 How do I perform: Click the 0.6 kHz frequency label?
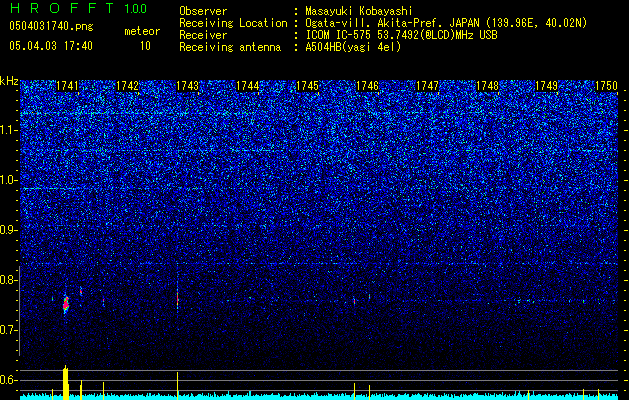pyautogui.click(x=9, y=380)
